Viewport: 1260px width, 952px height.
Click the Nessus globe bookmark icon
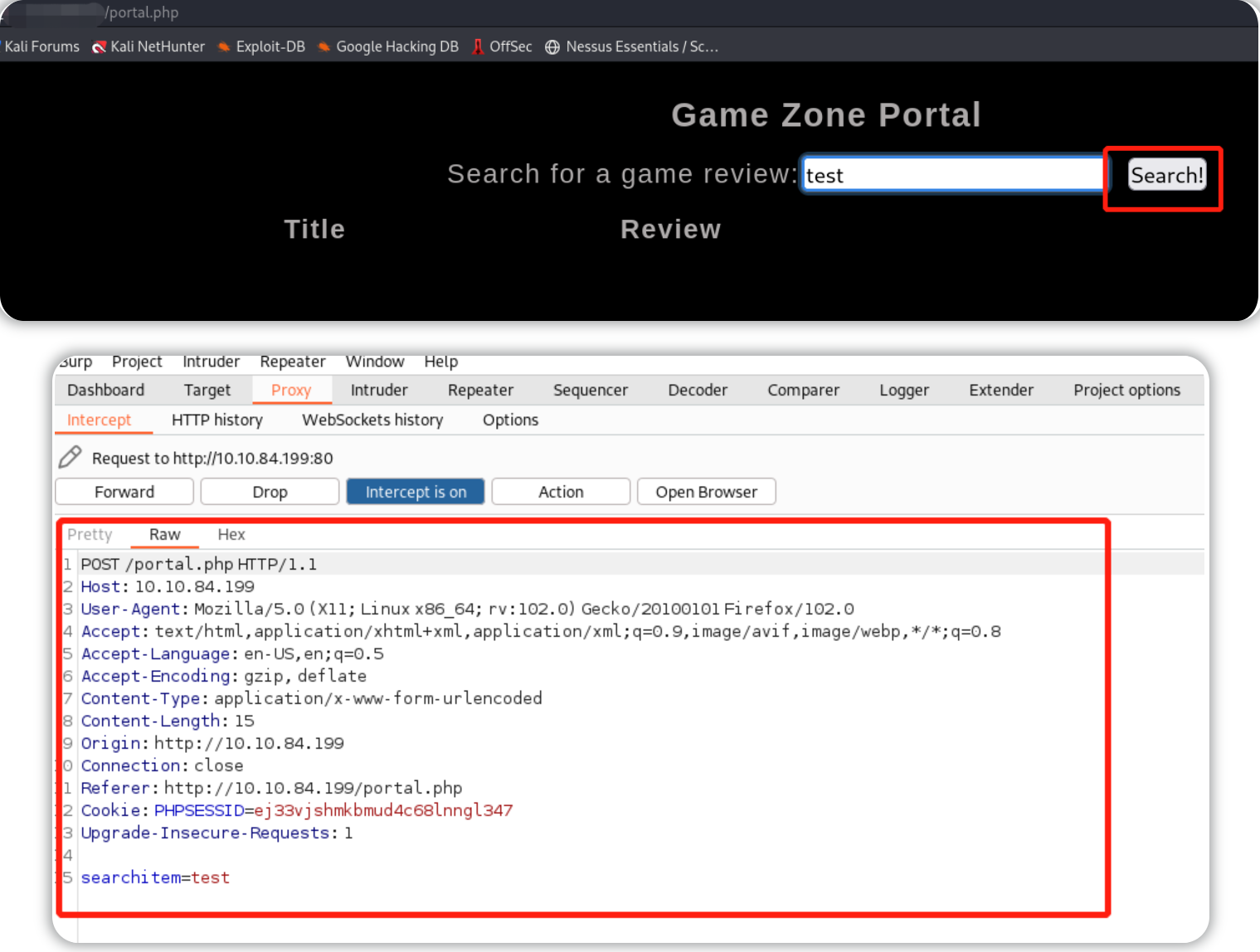click(552, 47)
